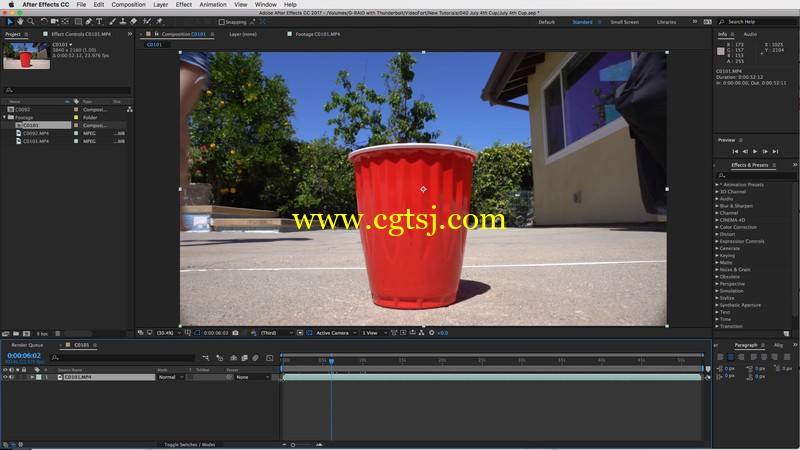Click the Reset Exposure icon in viewer footer
The image size is (800, 450).
click(432, 333)
